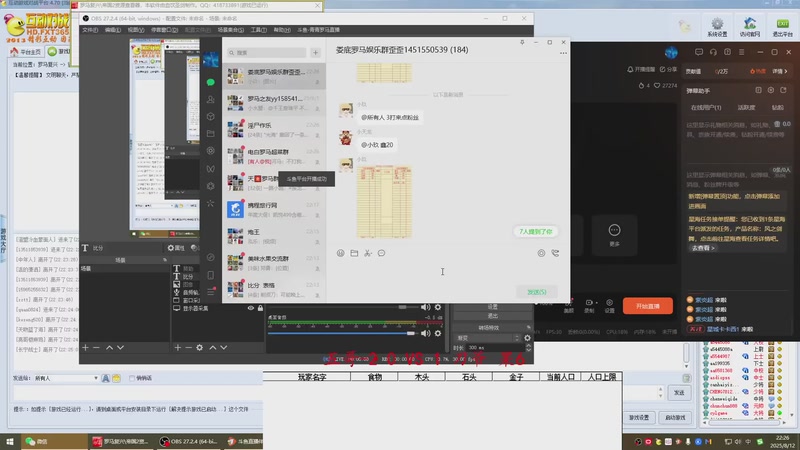The width and height of the screenshot is (800, 450).
Task: Click the live stream icon beside voice call
Action: coord(541,253)
